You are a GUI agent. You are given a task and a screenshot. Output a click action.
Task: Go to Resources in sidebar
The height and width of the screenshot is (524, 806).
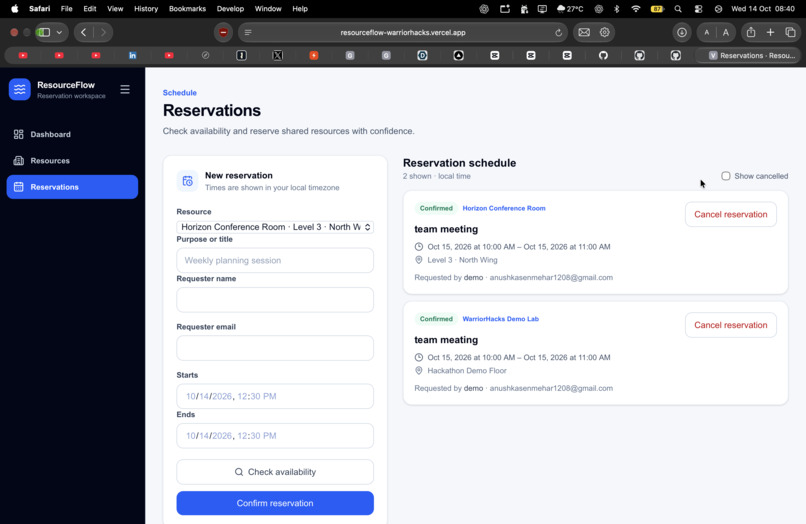click(x=72, y=160)
